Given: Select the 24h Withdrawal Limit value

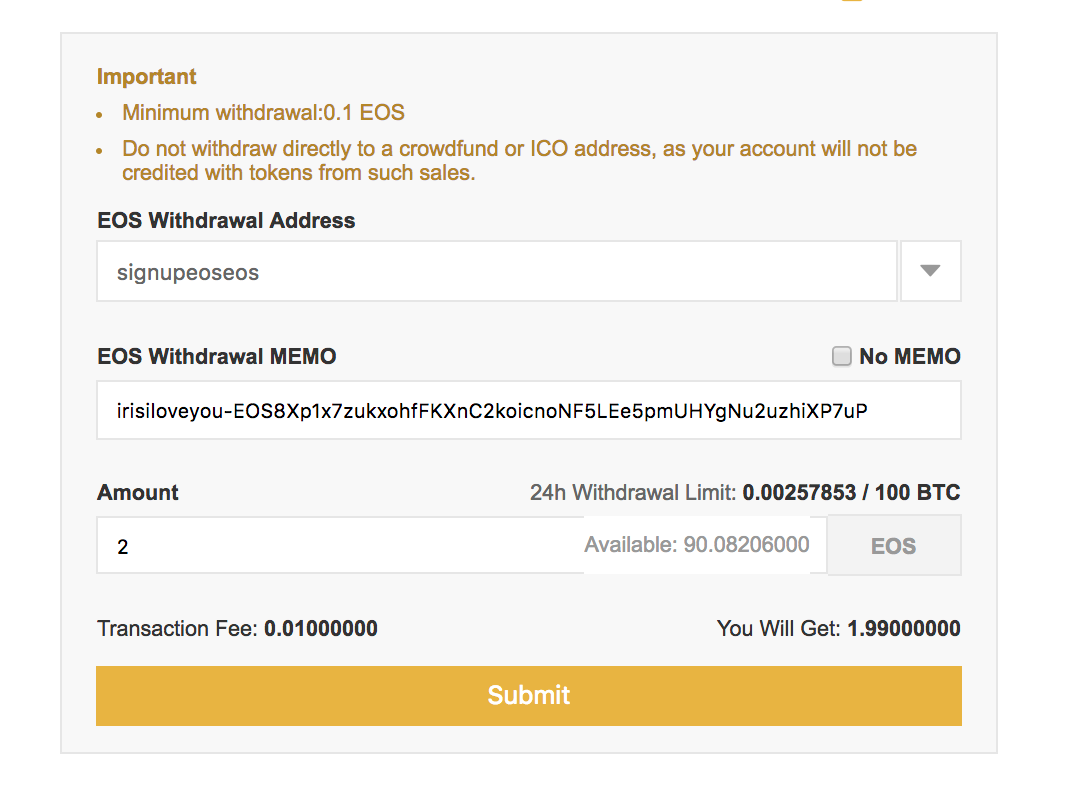Looking at the screenshot, I should [799, 493].
